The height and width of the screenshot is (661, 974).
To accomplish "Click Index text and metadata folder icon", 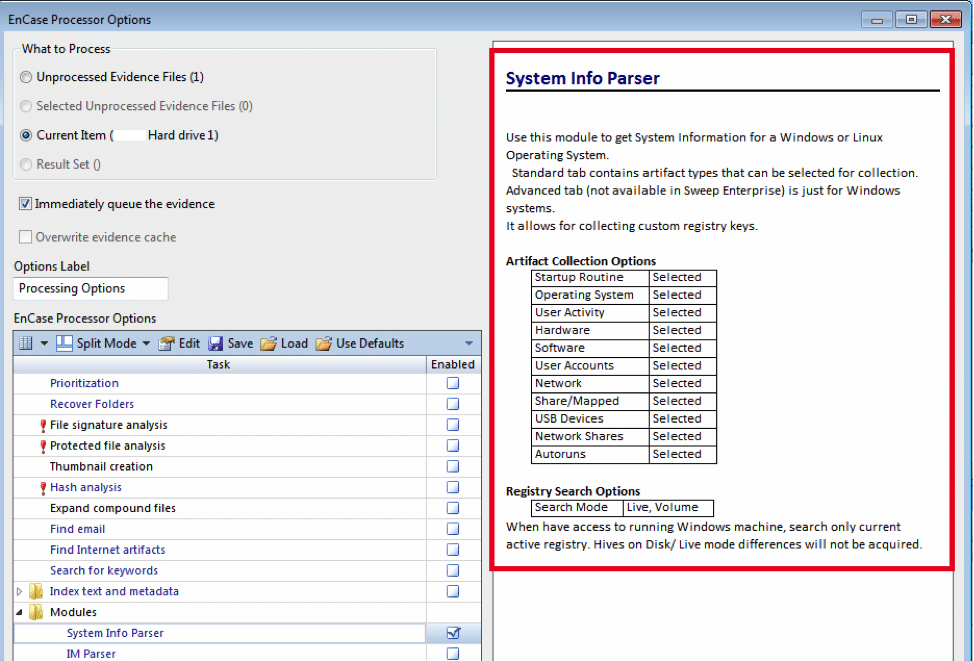I will [x=36, y=591].
